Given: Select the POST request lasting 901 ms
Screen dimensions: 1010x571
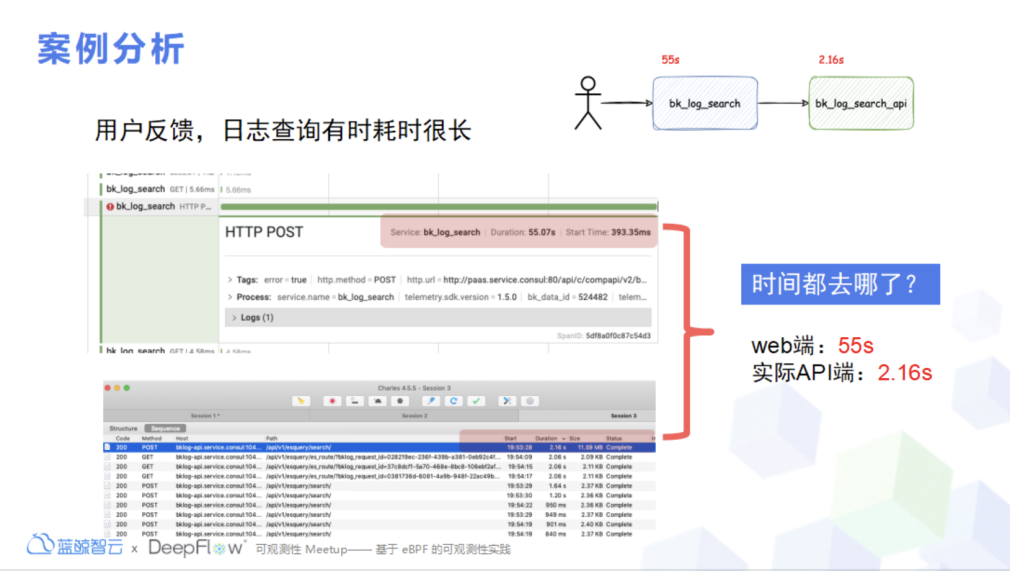Looking at the screenshot, I should tap(379, 525).
